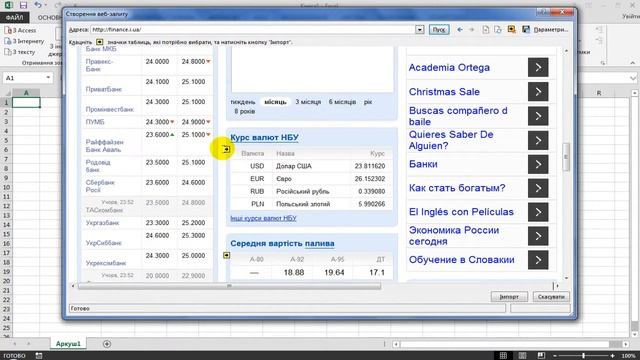The height and width of the screenshot is (360, 640).
Task: Open the ФАЙЛ tab in Excel
Action: point(15,18)
